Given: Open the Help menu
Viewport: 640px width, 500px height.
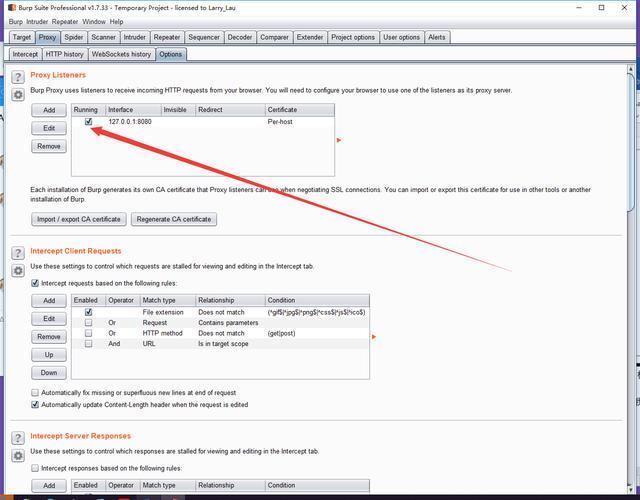Looking at the screenshot, I should pyautogui.click(x=116, y=22).
